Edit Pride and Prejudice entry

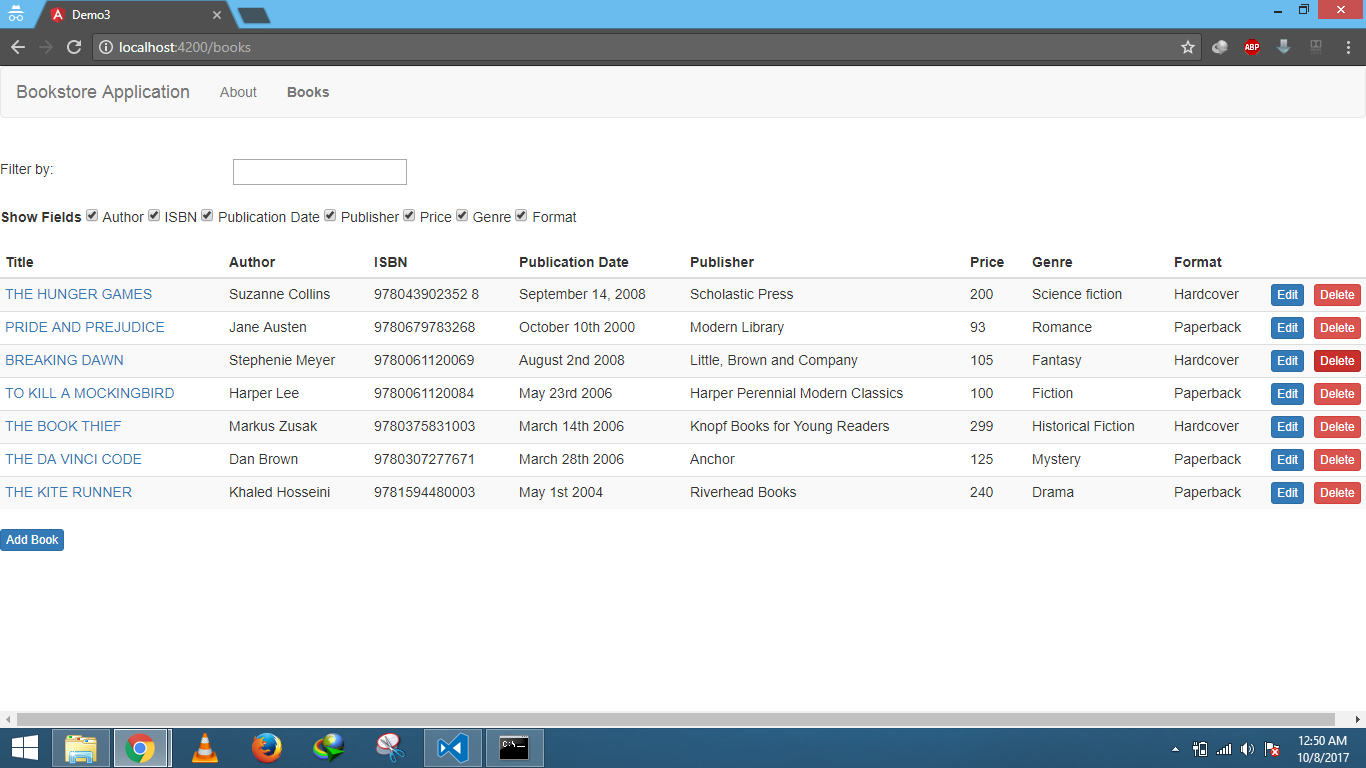pyautogui.click(x=1287, y=328)
